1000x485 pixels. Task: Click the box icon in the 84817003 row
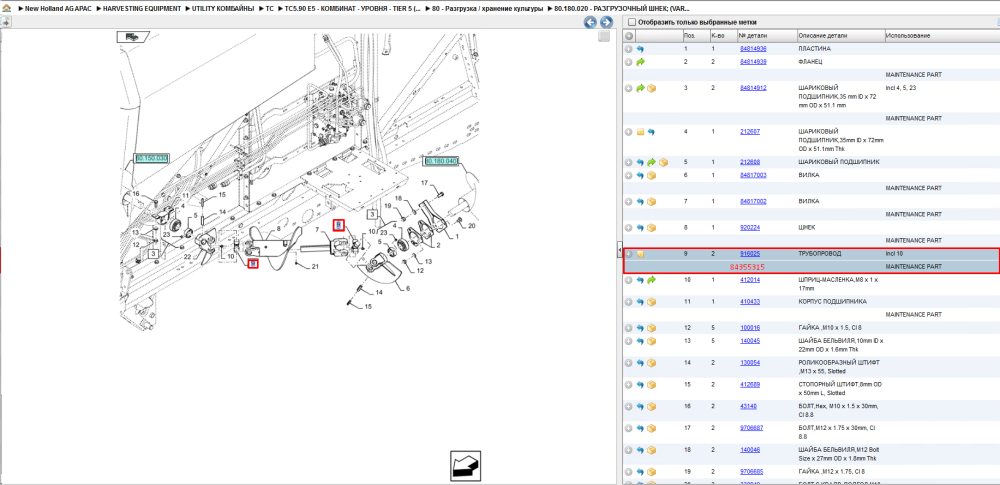[x=652, y=175]
